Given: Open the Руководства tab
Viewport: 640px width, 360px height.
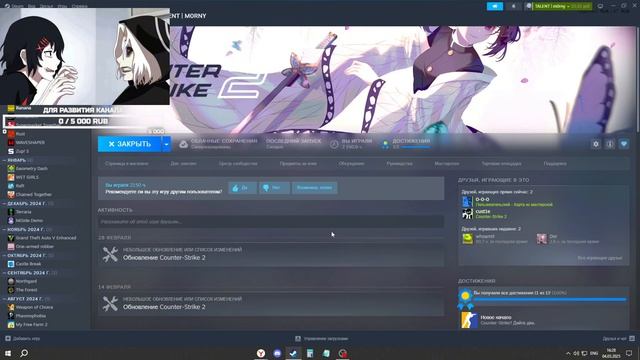Looking at the screenshot, I should [x=399, y=164].
